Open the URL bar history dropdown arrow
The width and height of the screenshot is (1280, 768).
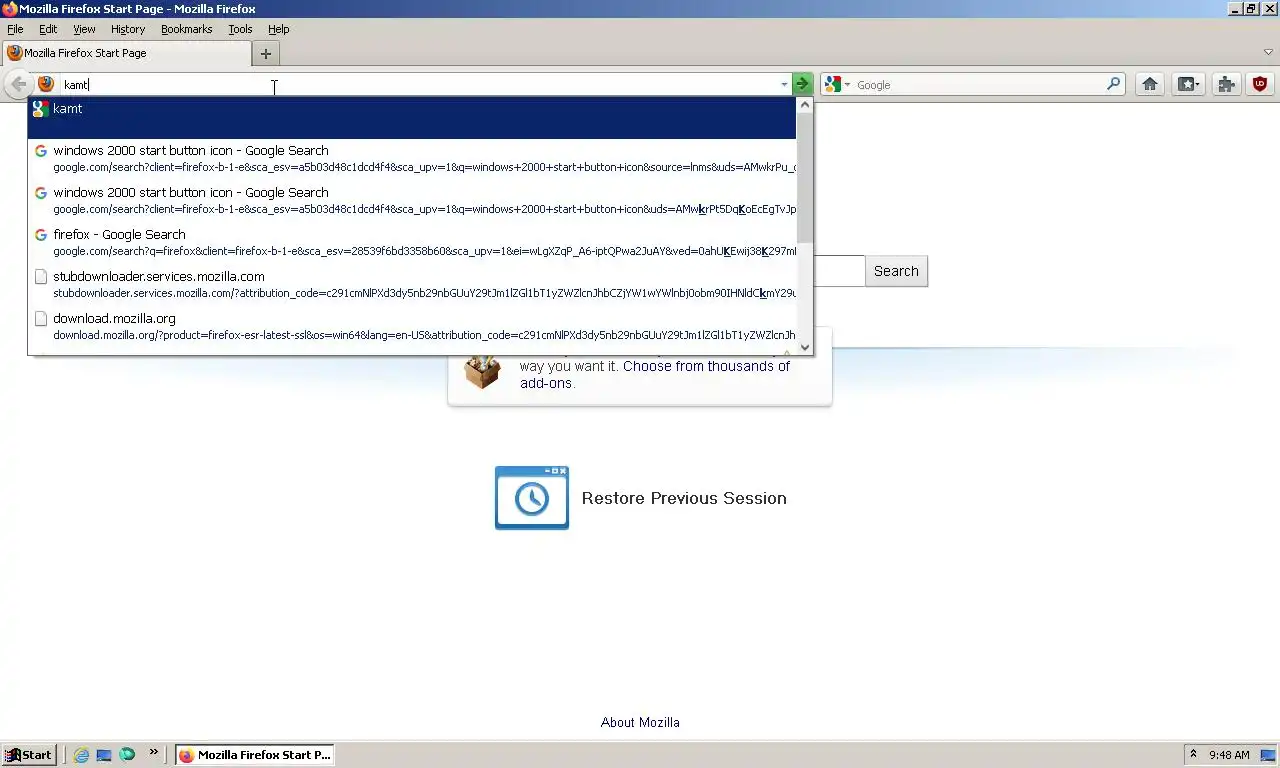click(784, 85)
